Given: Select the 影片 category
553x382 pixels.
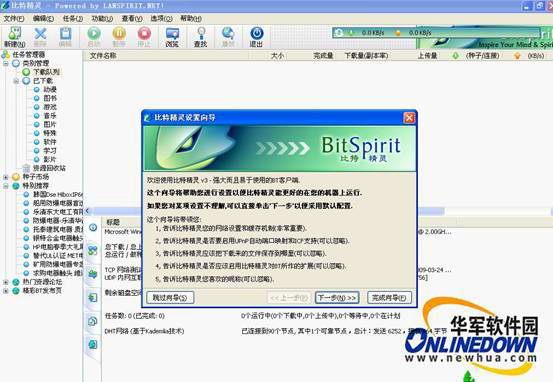Looking at the screenshot, I should [x=50, y=159].
